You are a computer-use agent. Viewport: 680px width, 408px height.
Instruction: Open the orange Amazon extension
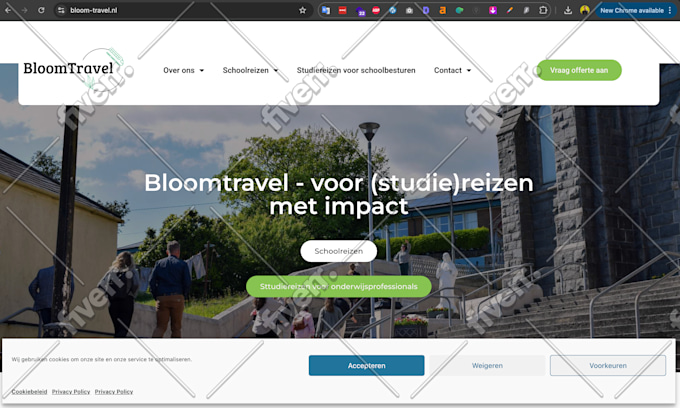click(x=442, y=10)
